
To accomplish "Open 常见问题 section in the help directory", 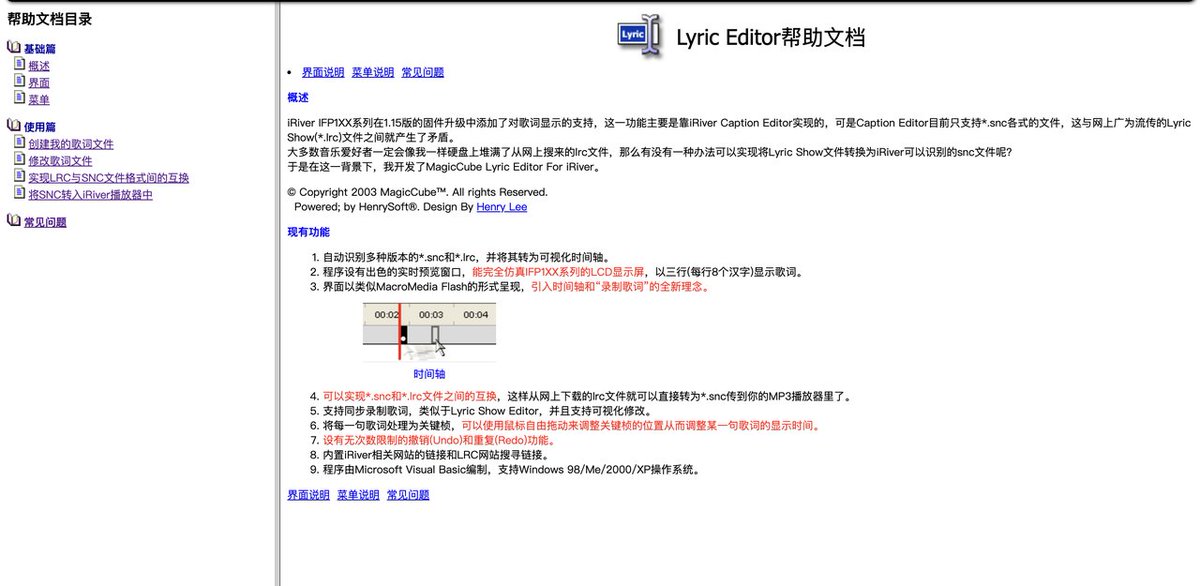I will pyautogui.click(x=45, y=222).
